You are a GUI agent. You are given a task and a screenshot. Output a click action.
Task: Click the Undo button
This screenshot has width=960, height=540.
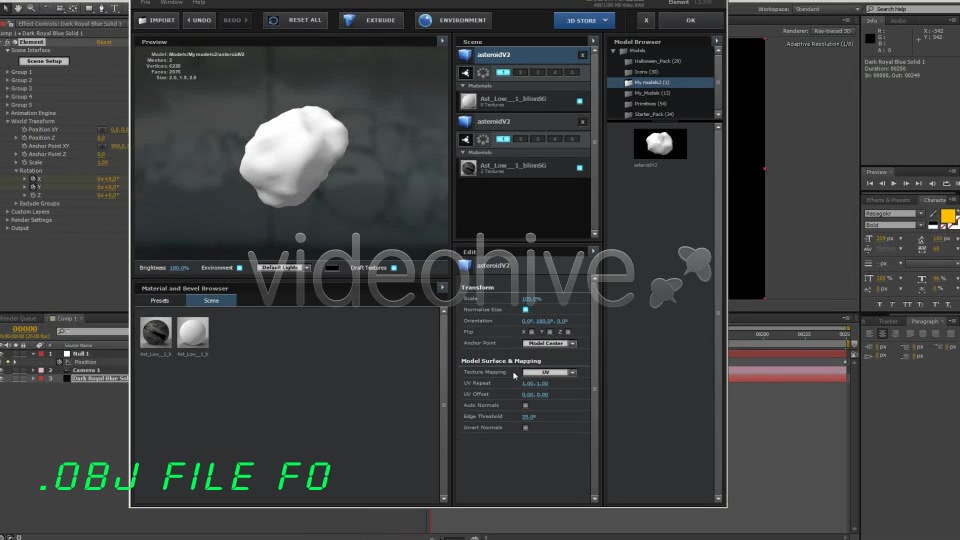point(199,20)
